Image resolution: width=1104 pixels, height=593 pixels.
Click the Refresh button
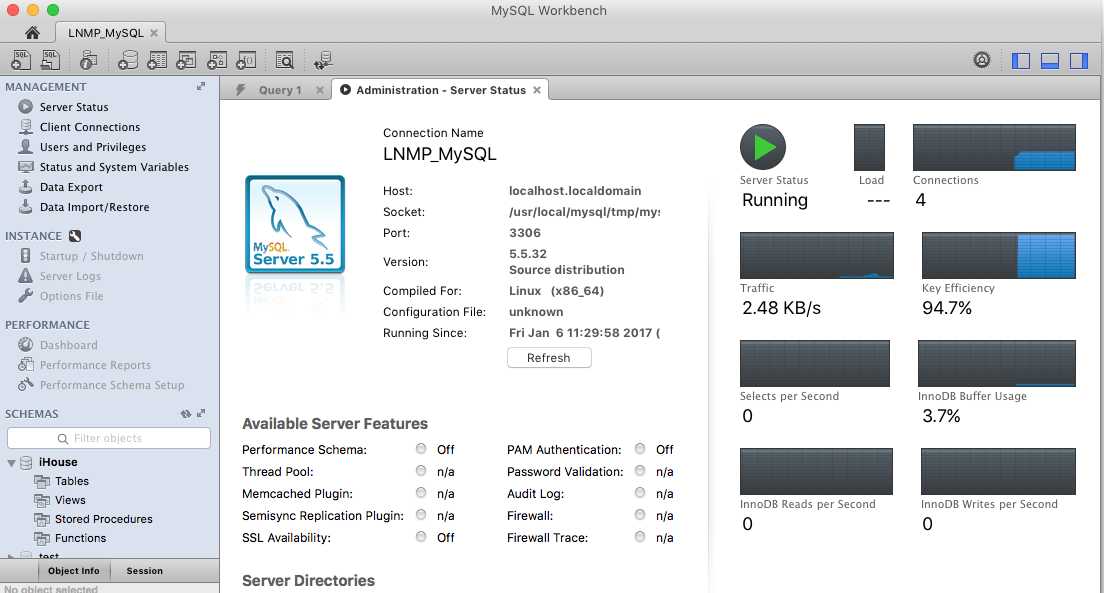pos(549,358)
